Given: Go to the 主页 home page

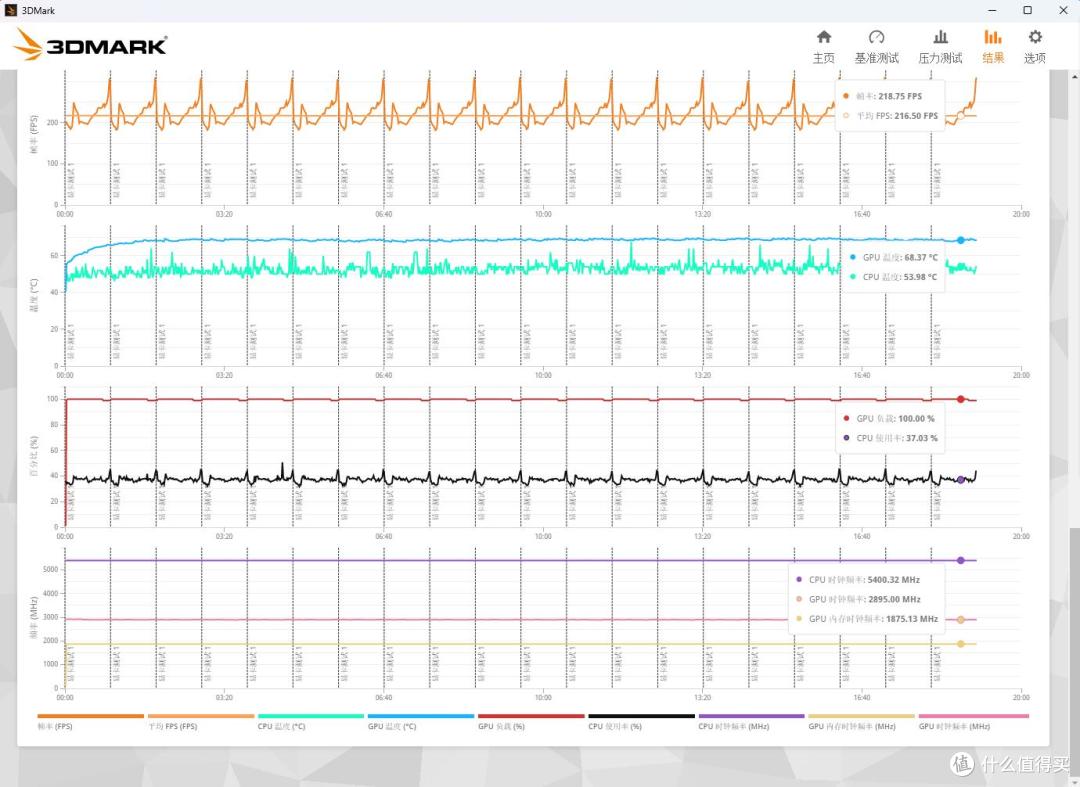Looking at the screenshot, I should click(x=824, y=47).
